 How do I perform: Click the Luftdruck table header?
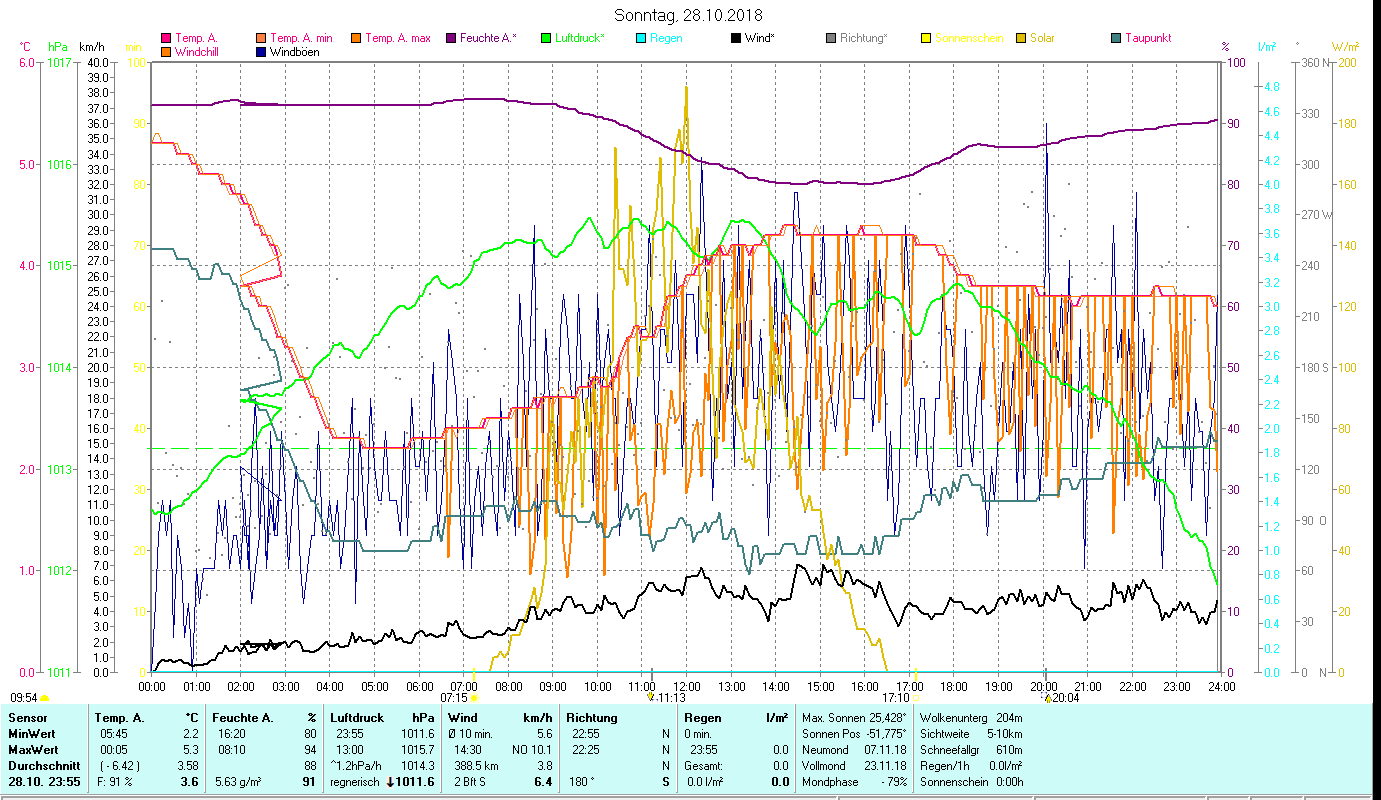tap(358, 718)
